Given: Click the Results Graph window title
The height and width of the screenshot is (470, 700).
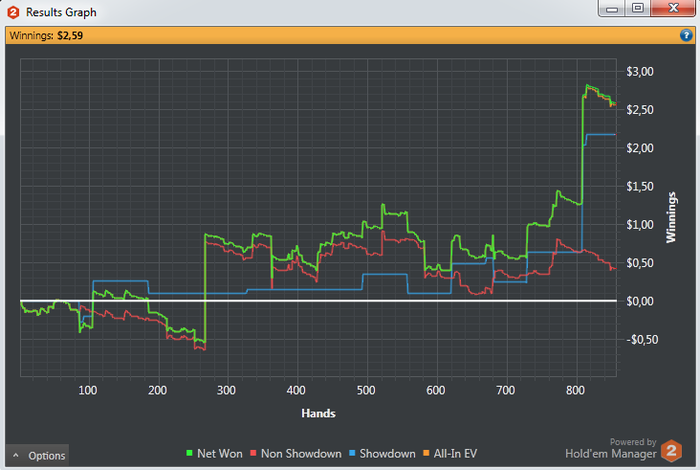Looking at the screenshot, I should tap(61, 12).
